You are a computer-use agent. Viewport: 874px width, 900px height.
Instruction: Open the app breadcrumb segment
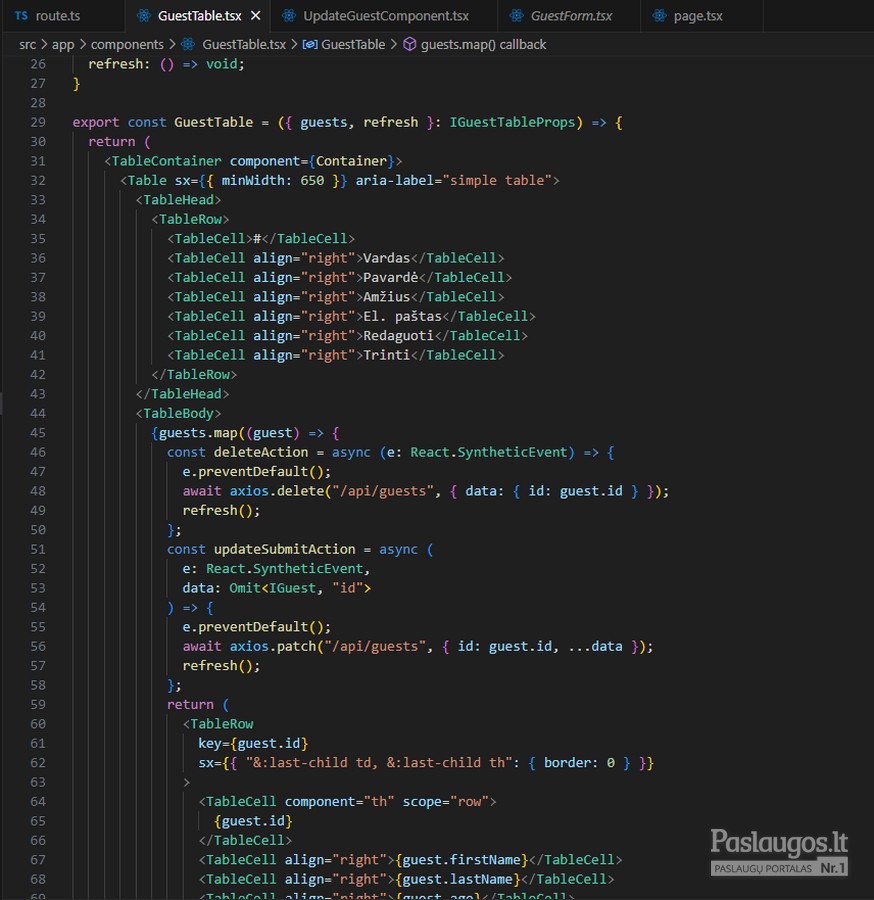tap(63, 44)
